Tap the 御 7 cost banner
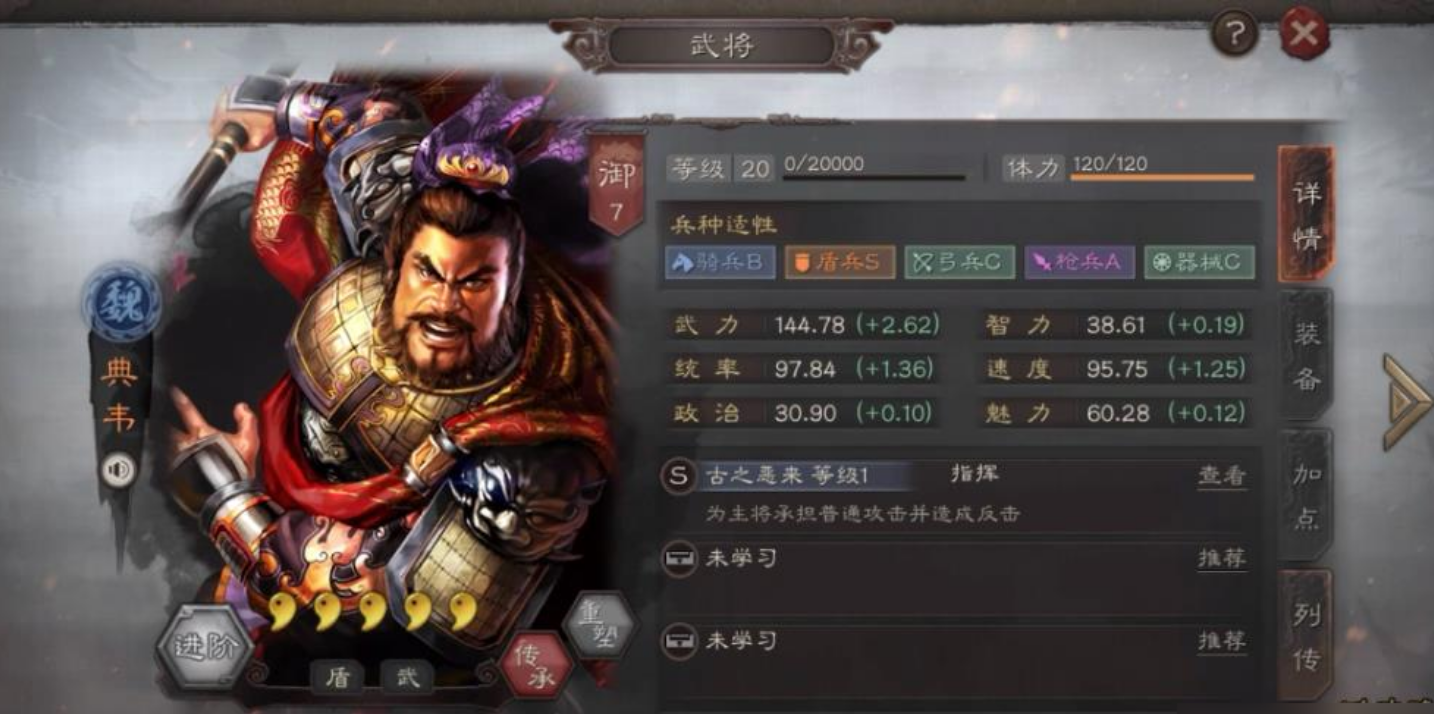This screenshot has height=714, width=1434. tap(616, 183)
